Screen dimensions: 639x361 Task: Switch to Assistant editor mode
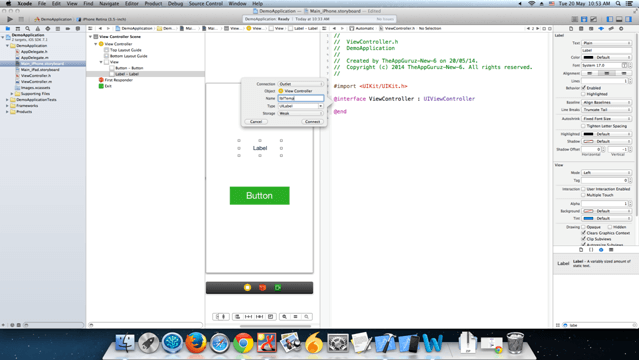pos(584,19)
